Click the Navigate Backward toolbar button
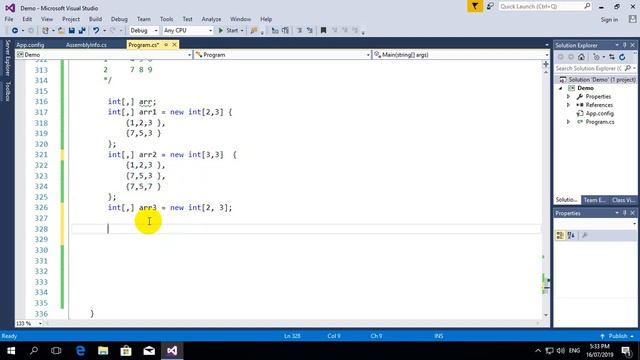The image size is (640, 360). click(15, 30)
